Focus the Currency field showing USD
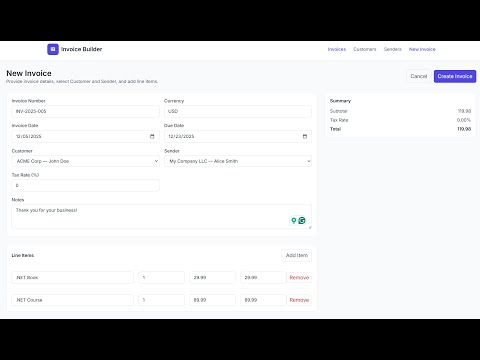Image resolution: width=480 pixels, height=360 pixels. (238, 111)
